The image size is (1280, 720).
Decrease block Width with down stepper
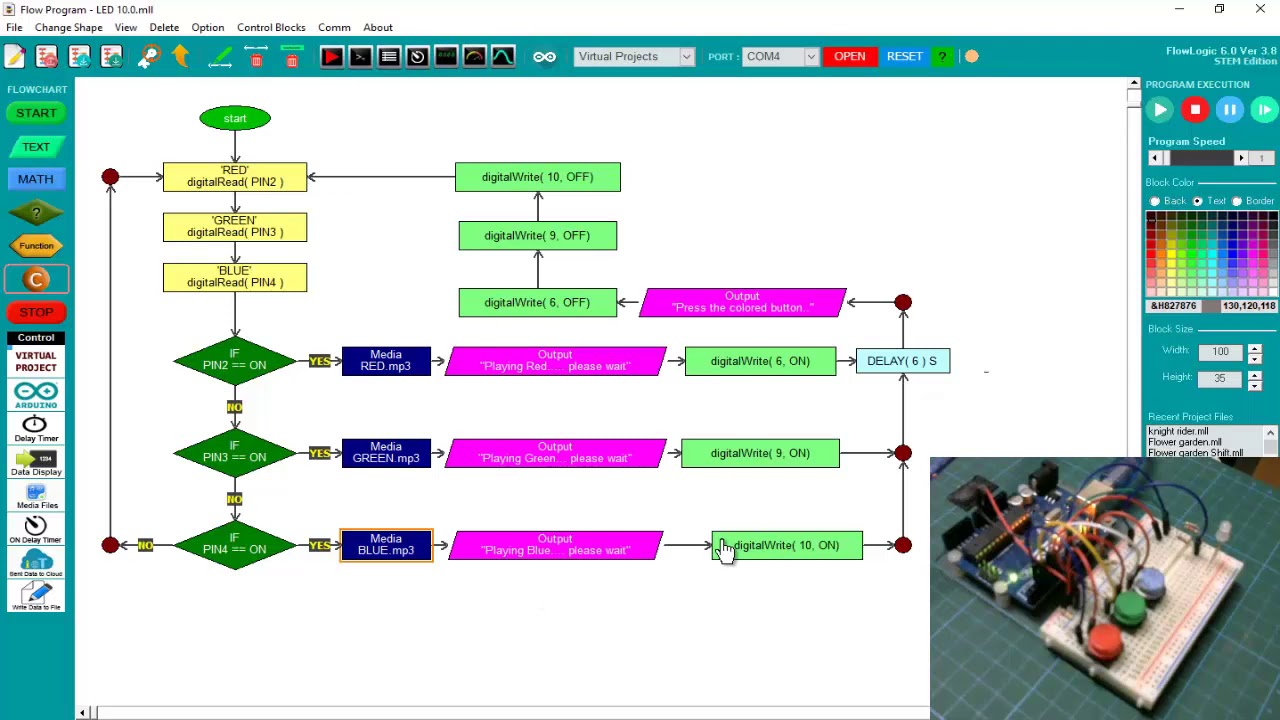pos(1255,357)
